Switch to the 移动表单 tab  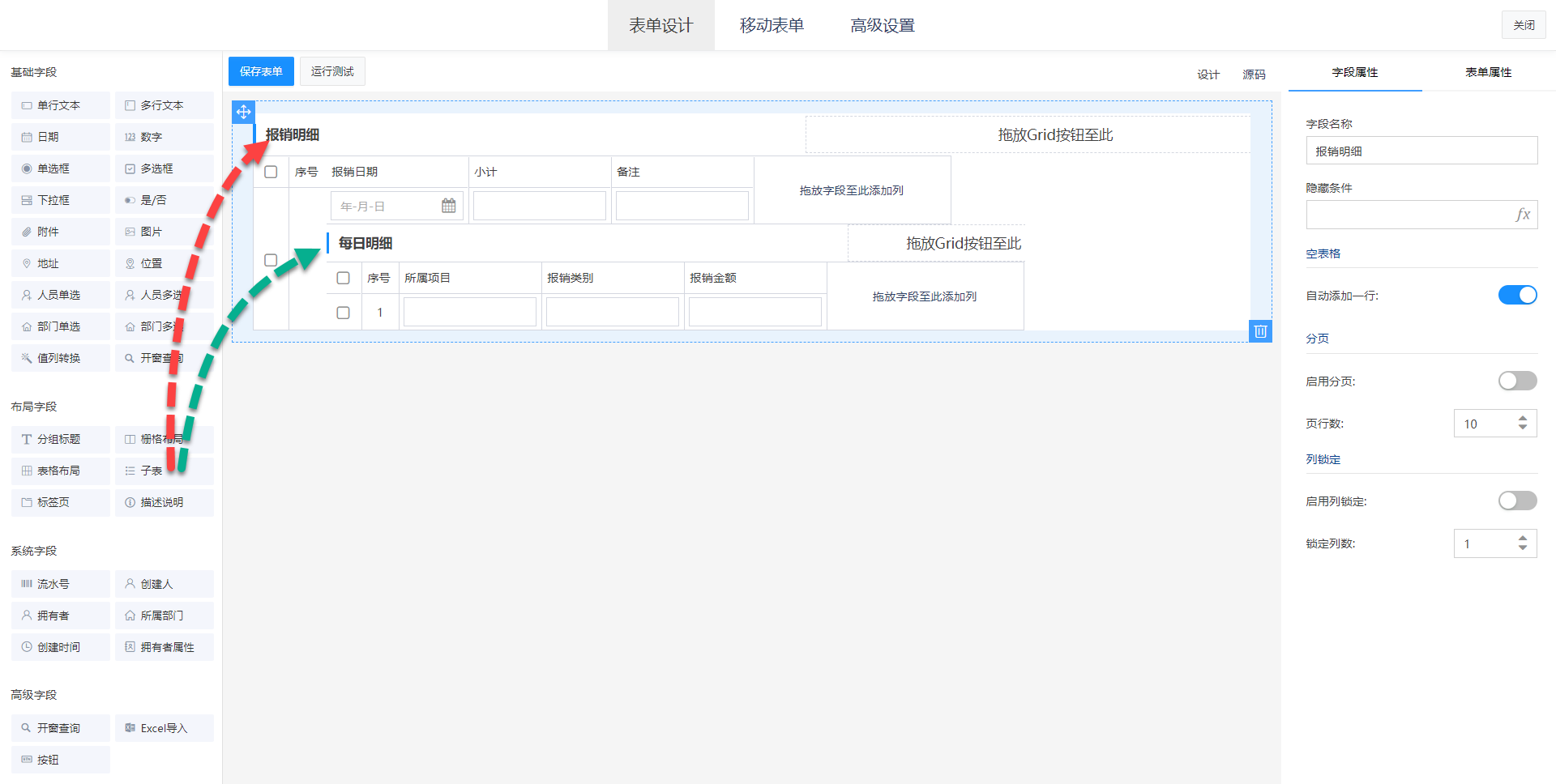pos(772,25)
